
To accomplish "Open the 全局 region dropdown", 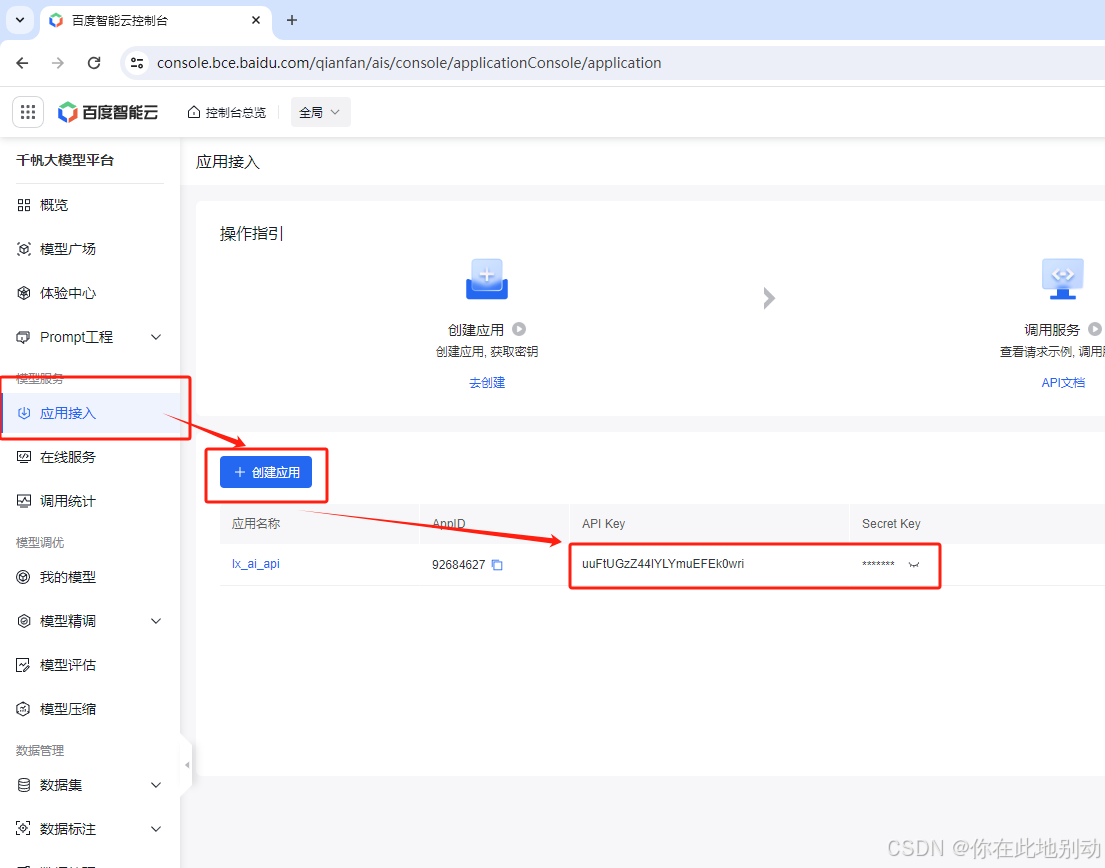I will [320, 113].
